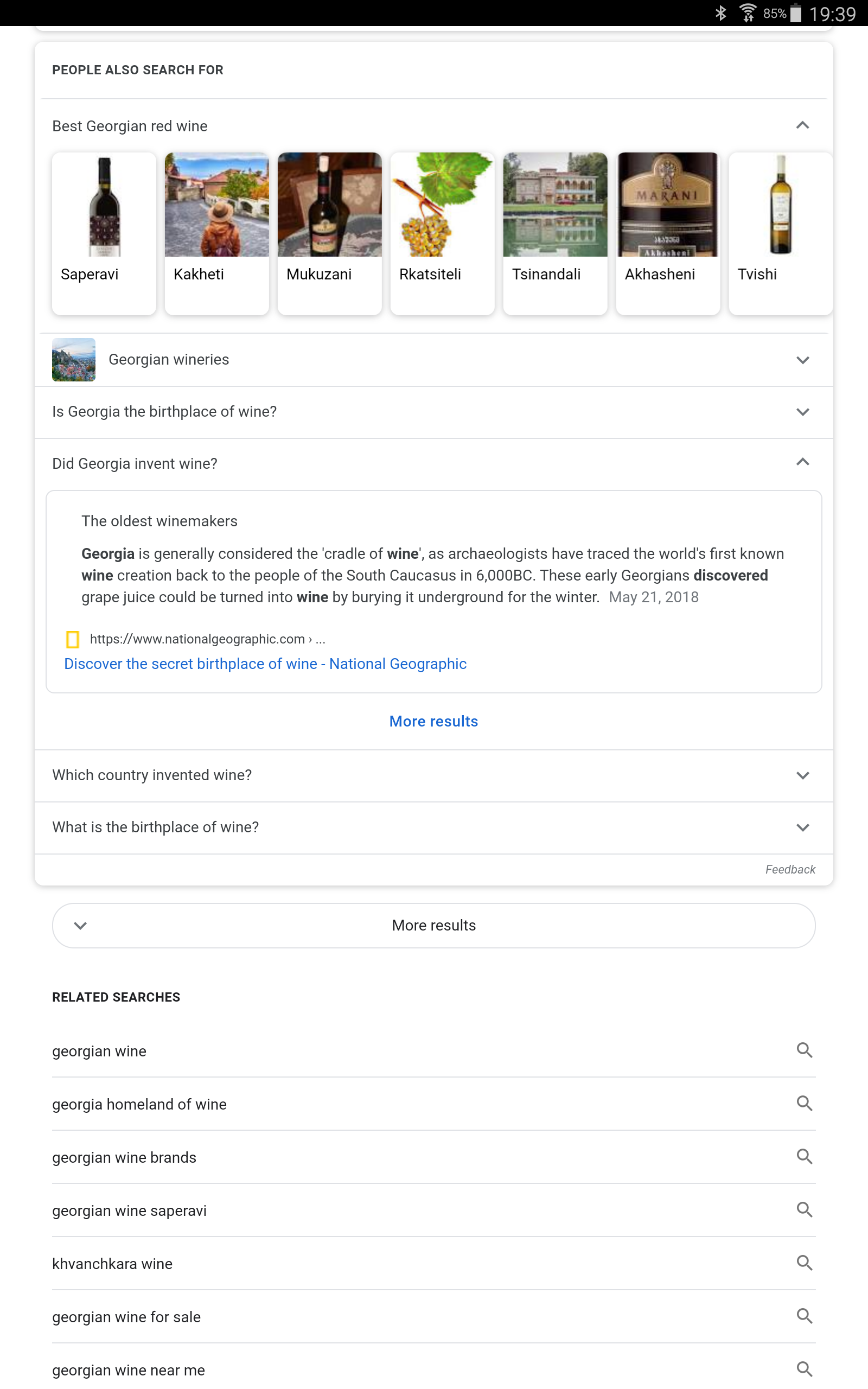Click blue "More results" link under answer
868x1389 pixels.
(433, 722)
